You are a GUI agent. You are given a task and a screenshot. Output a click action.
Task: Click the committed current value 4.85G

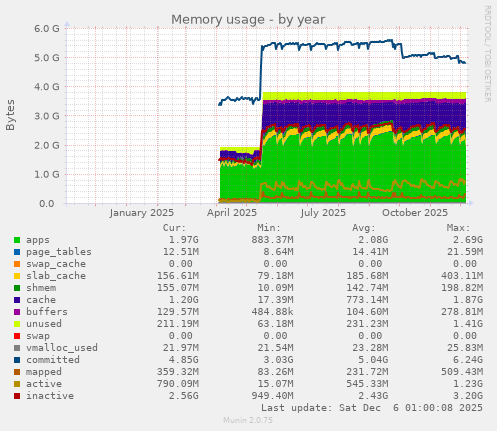[x=183, y=360]
